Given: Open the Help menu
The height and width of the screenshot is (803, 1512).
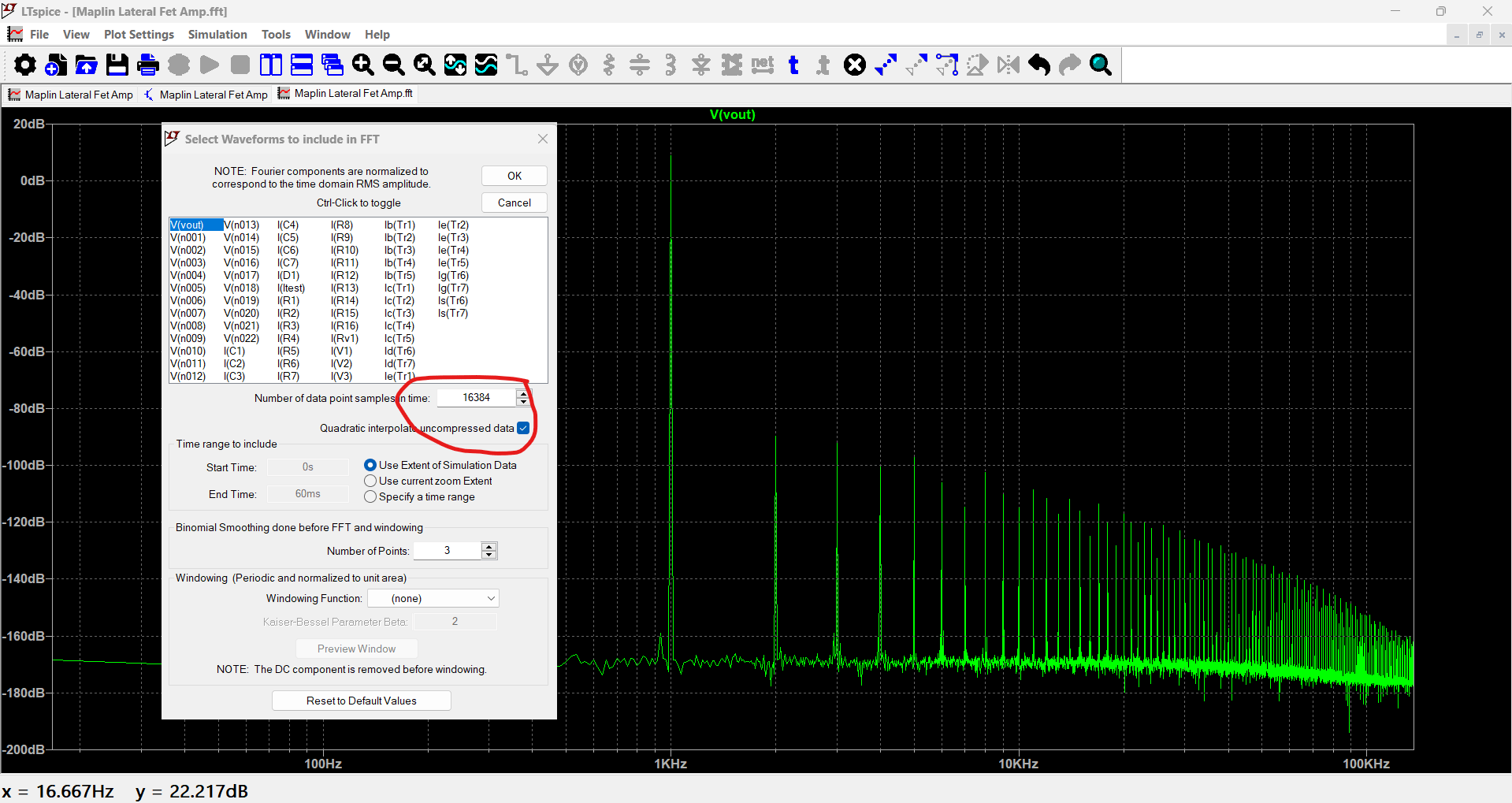Looking at the screenshot, I should pos(377,35).
